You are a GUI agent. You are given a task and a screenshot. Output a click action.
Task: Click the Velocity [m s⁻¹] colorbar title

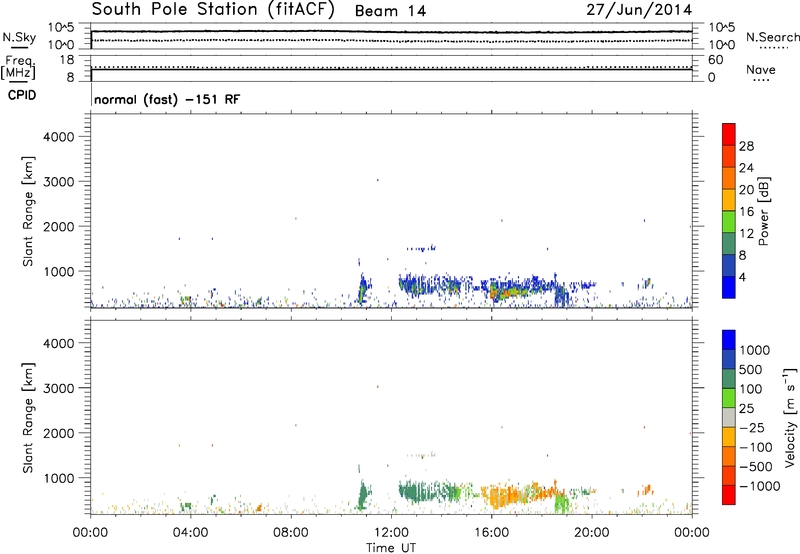tap(790, 417)
